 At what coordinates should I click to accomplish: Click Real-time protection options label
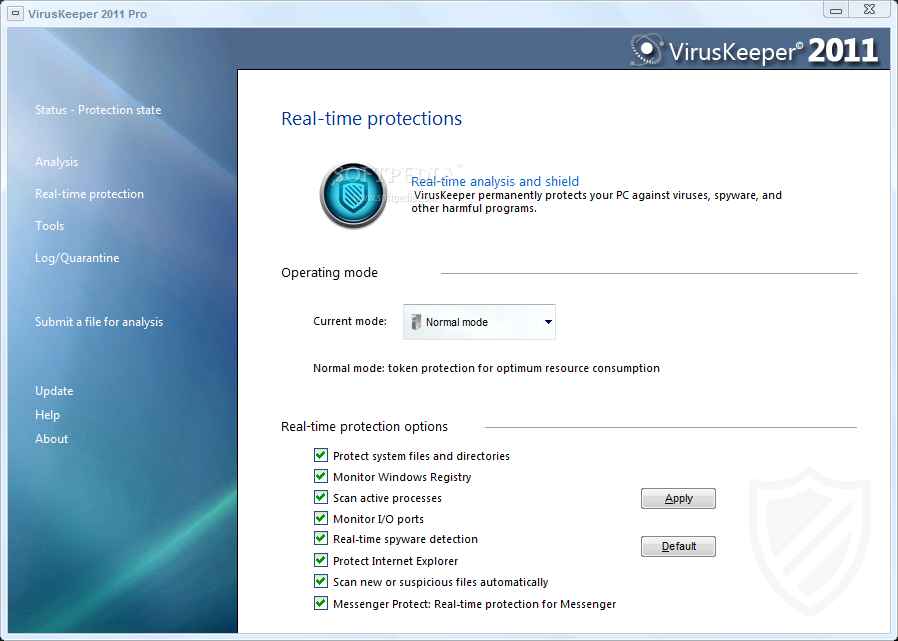click(364, 427)
